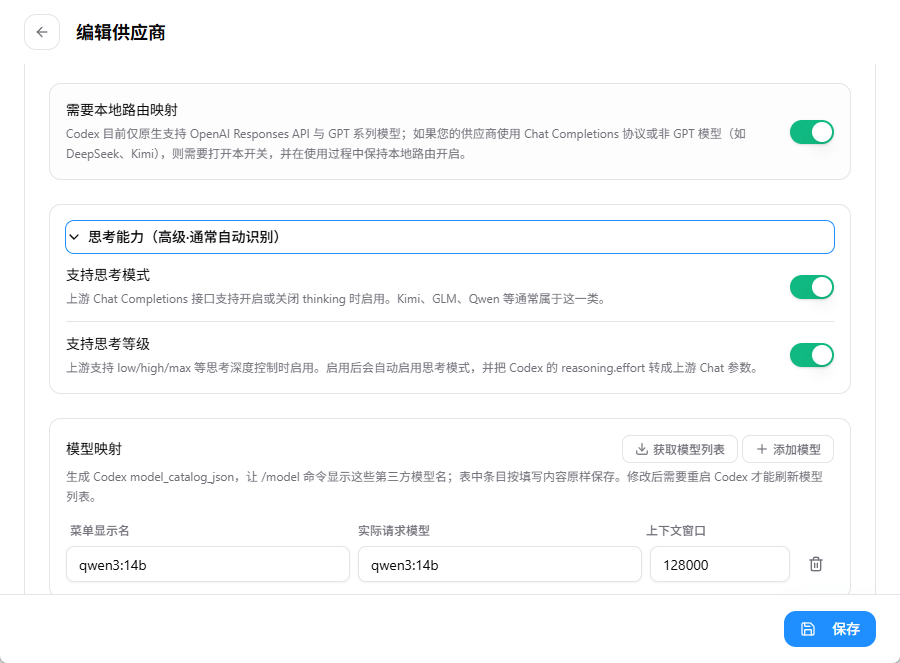Screen dimensions: 900x663
Task: Click the 上下文窗口 column label
Action: pyautogui.click(x=676, y=531)
